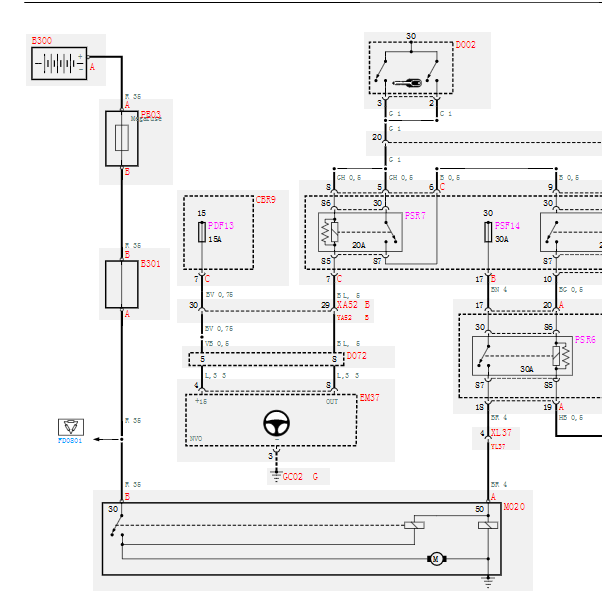Open the FD0801 connector location icon
Viewport: 602px width, 607px height.
pos(71,427)
